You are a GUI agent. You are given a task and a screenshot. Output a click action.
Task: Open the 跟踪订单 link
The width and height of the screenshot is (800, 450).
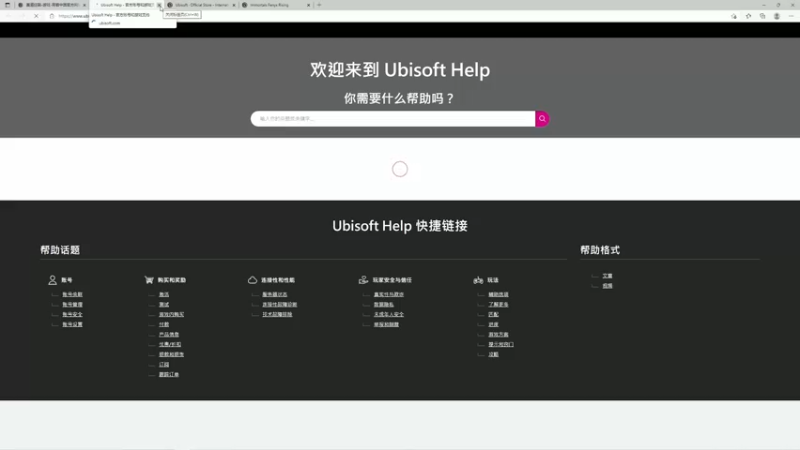coord(169,374)
